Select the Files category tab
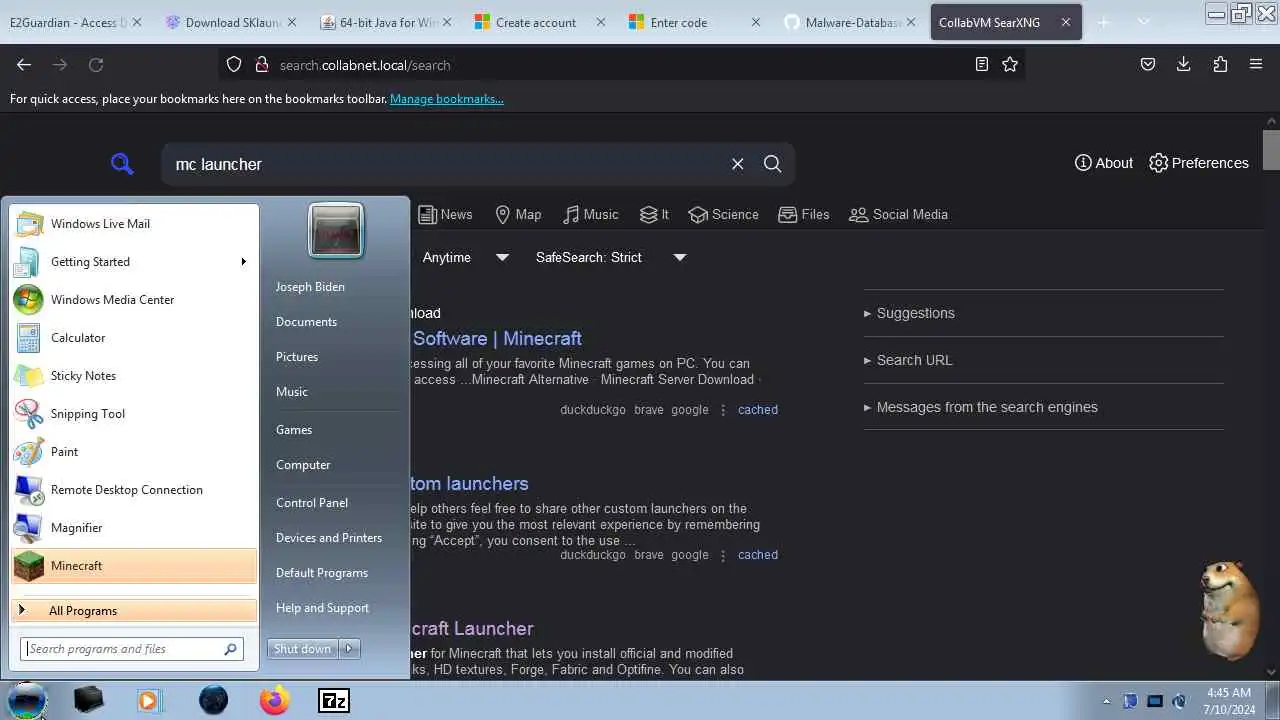The image size is (1280, 720). point(804,214)
